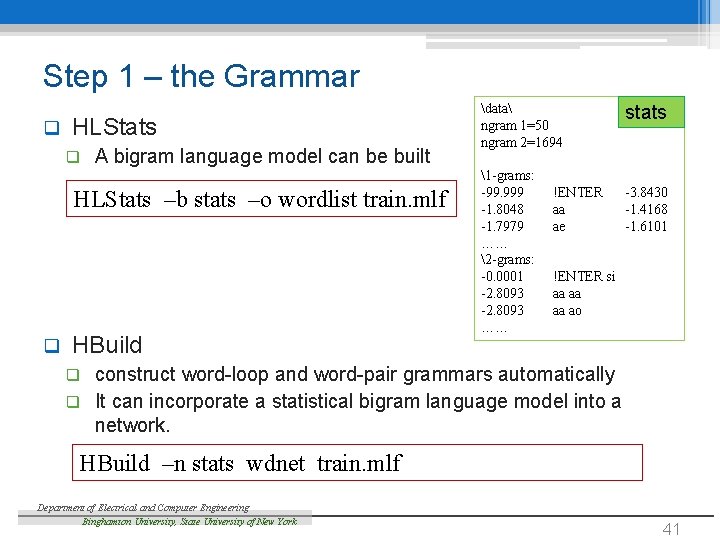Click the "aa ao" bigram entry
This screenshot has width=720, height=540.
(567, 311)
